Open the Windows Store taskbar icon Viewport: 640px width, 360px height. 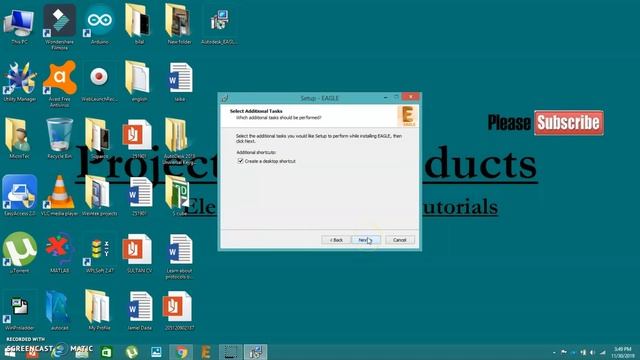(107, 352)
